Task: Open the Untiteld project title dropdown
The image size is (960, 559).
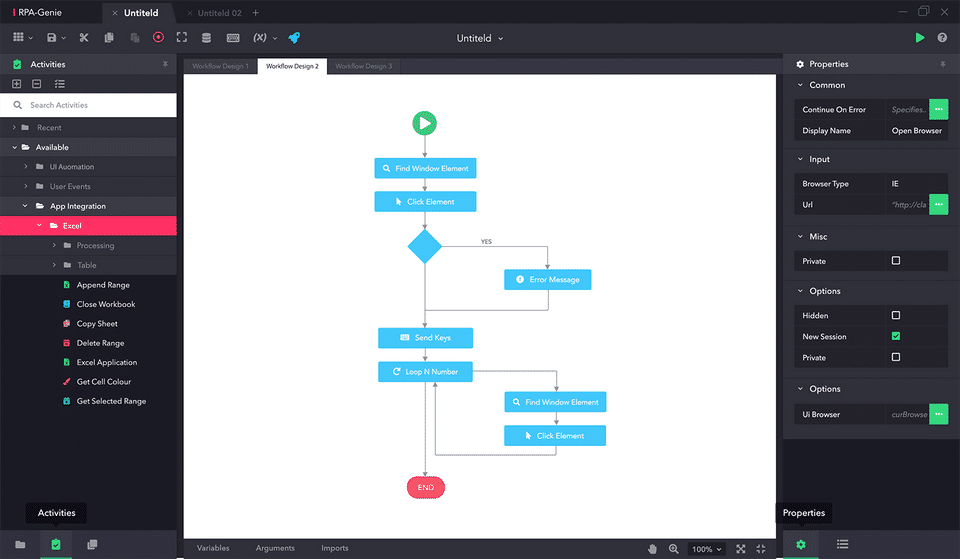Action: pos(479,38)
